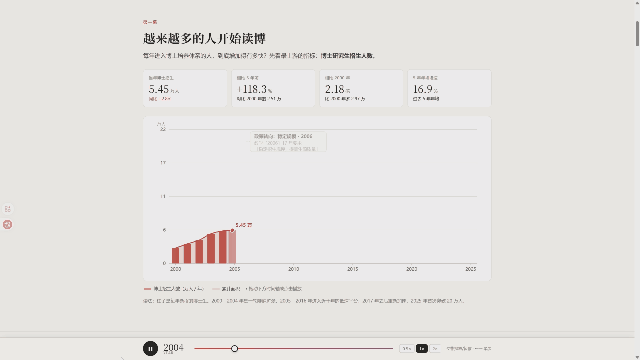Image resolution: width=640 pixels, height=360 pixels.
Task: Click the 5.45 data point on chart
Action: coord(232,231)
